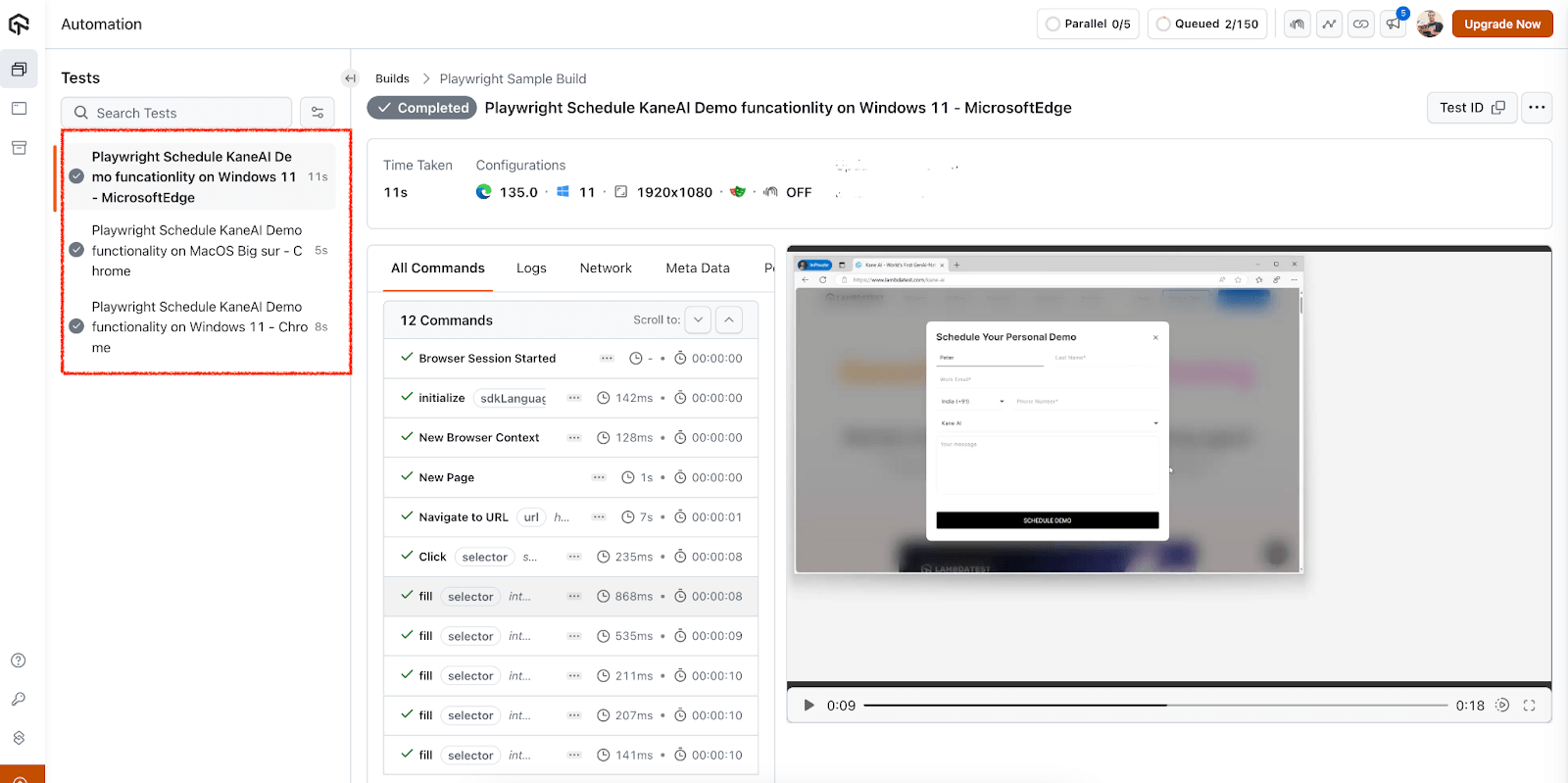The image size is (1568, 783).
Task: Open options for Click selector command
Action: click(574, 557)
